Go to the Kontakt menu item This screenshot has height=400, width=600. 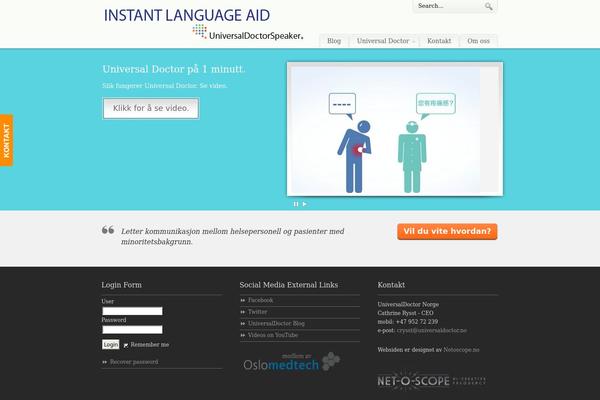tap(439, 41)
